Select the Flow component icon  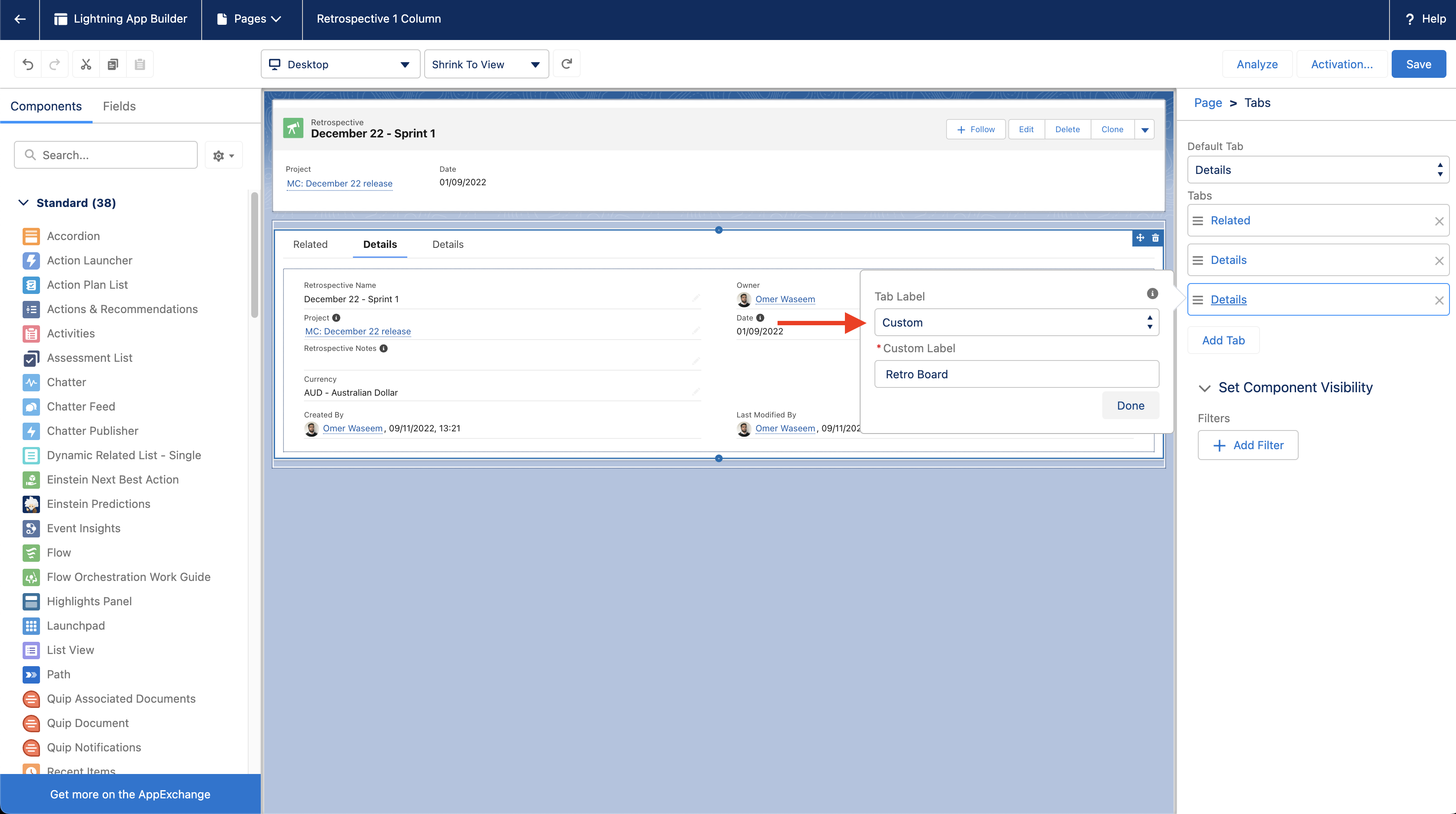tap(31, 552)
